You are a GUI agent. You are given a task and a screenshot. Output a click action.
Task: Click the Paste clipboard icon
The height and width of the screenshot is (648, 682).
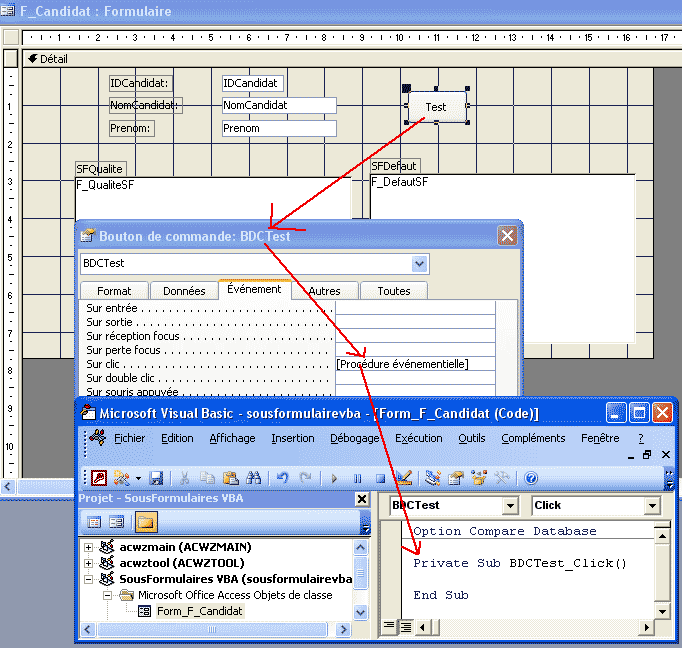pyautogui.click(x=231, y=478)
